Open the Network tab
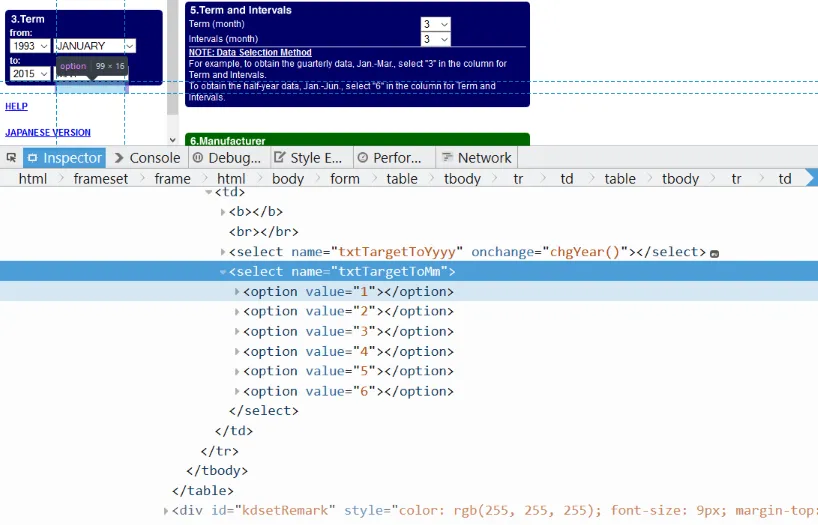Viewport: 818px width, 525px height. click(477, 158)
